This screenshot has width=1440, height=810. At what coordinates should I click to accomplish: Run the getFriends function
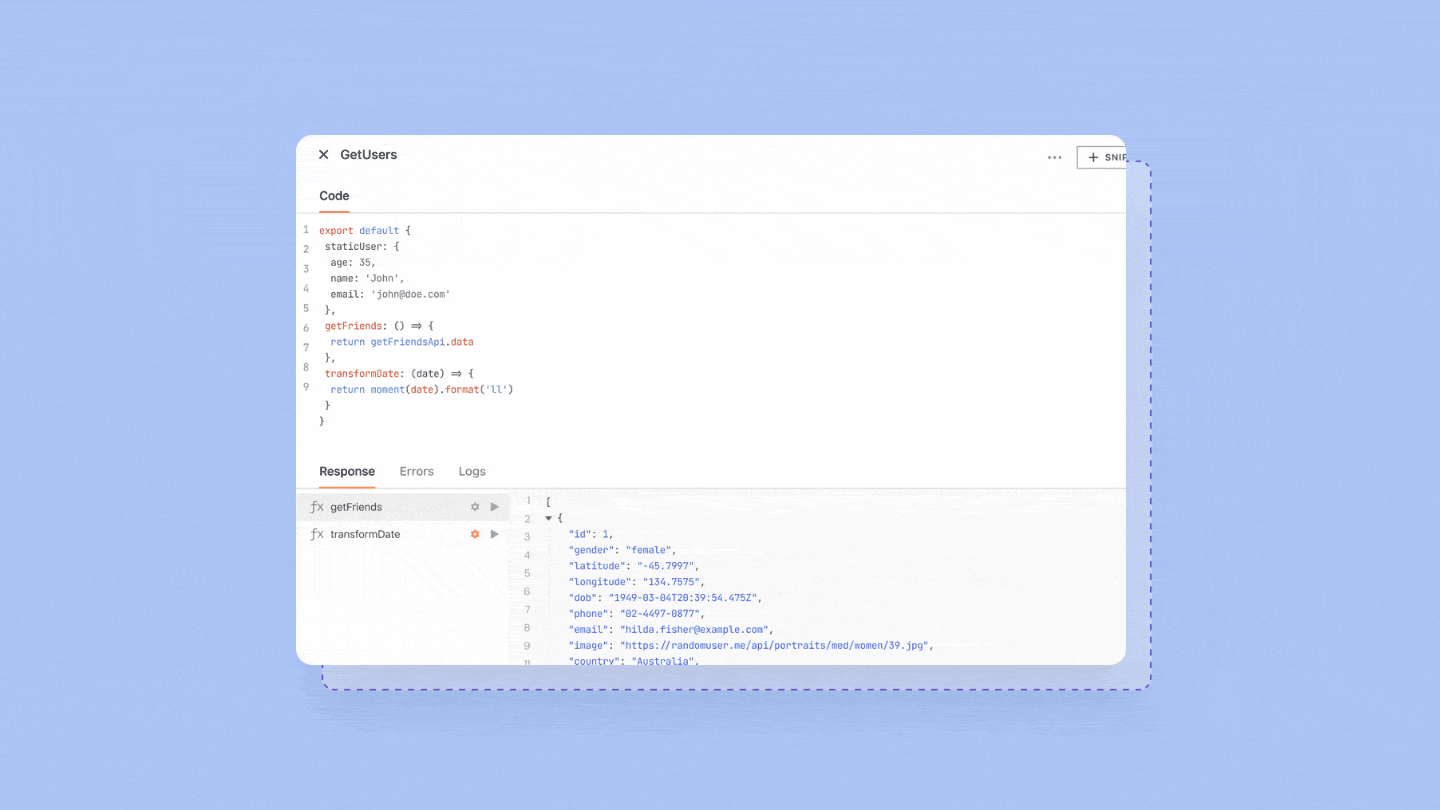coord(494,507)
